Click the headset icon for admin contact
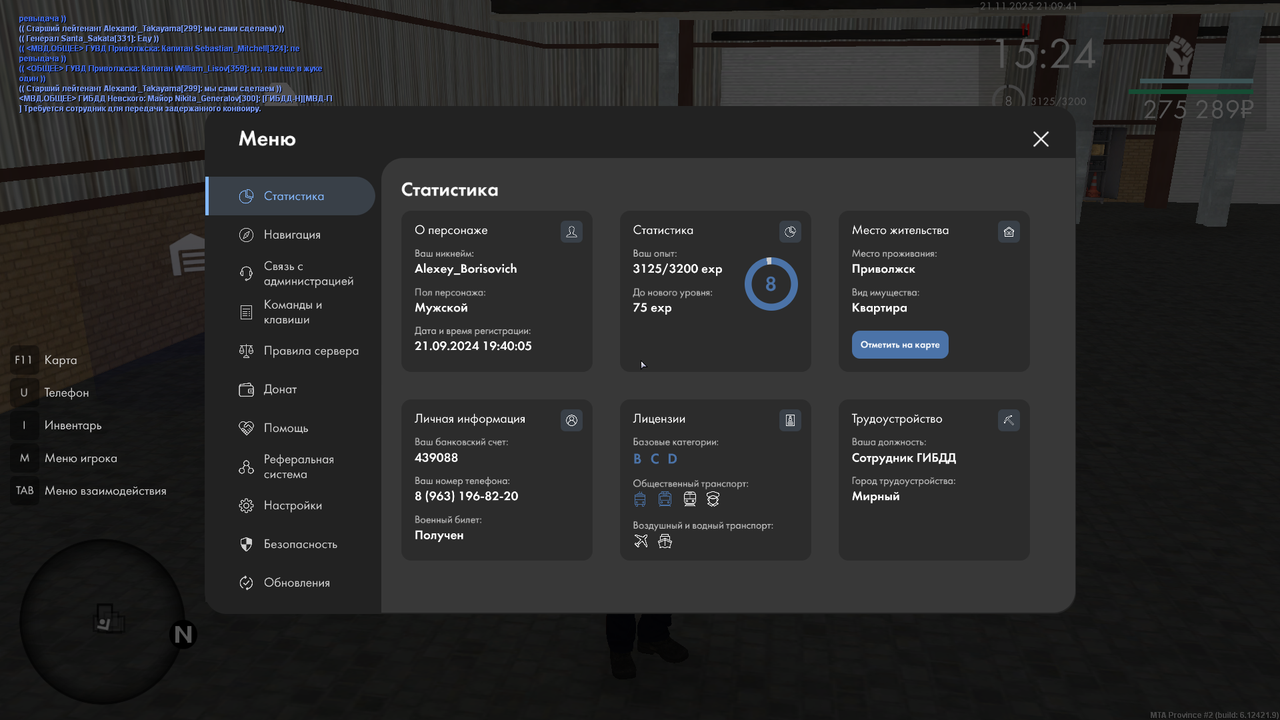The width and height of the screenshot is (1280, 720). [246, 273]
